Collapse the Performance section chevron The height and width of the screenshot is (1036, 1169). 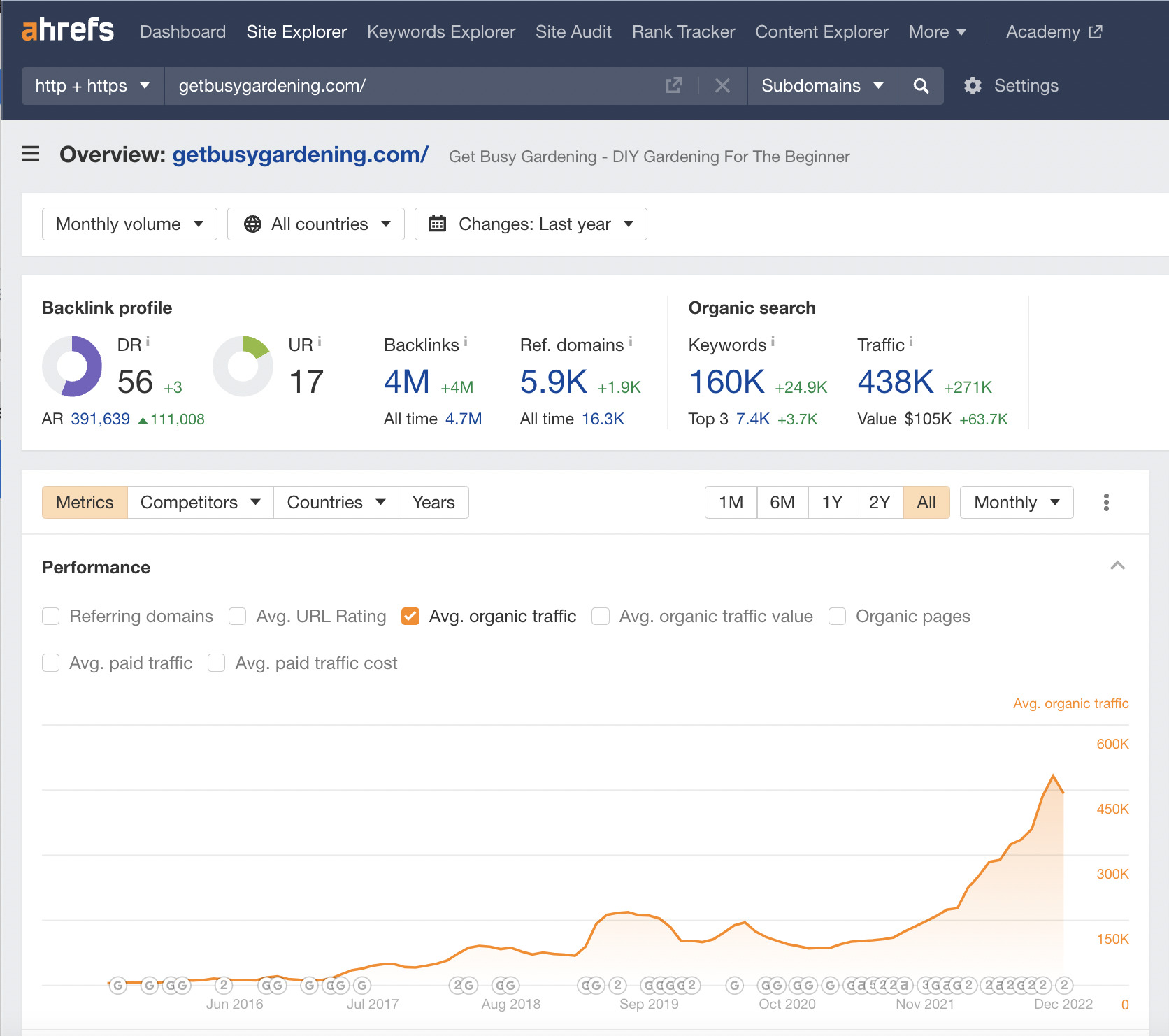pos(1117,566)
